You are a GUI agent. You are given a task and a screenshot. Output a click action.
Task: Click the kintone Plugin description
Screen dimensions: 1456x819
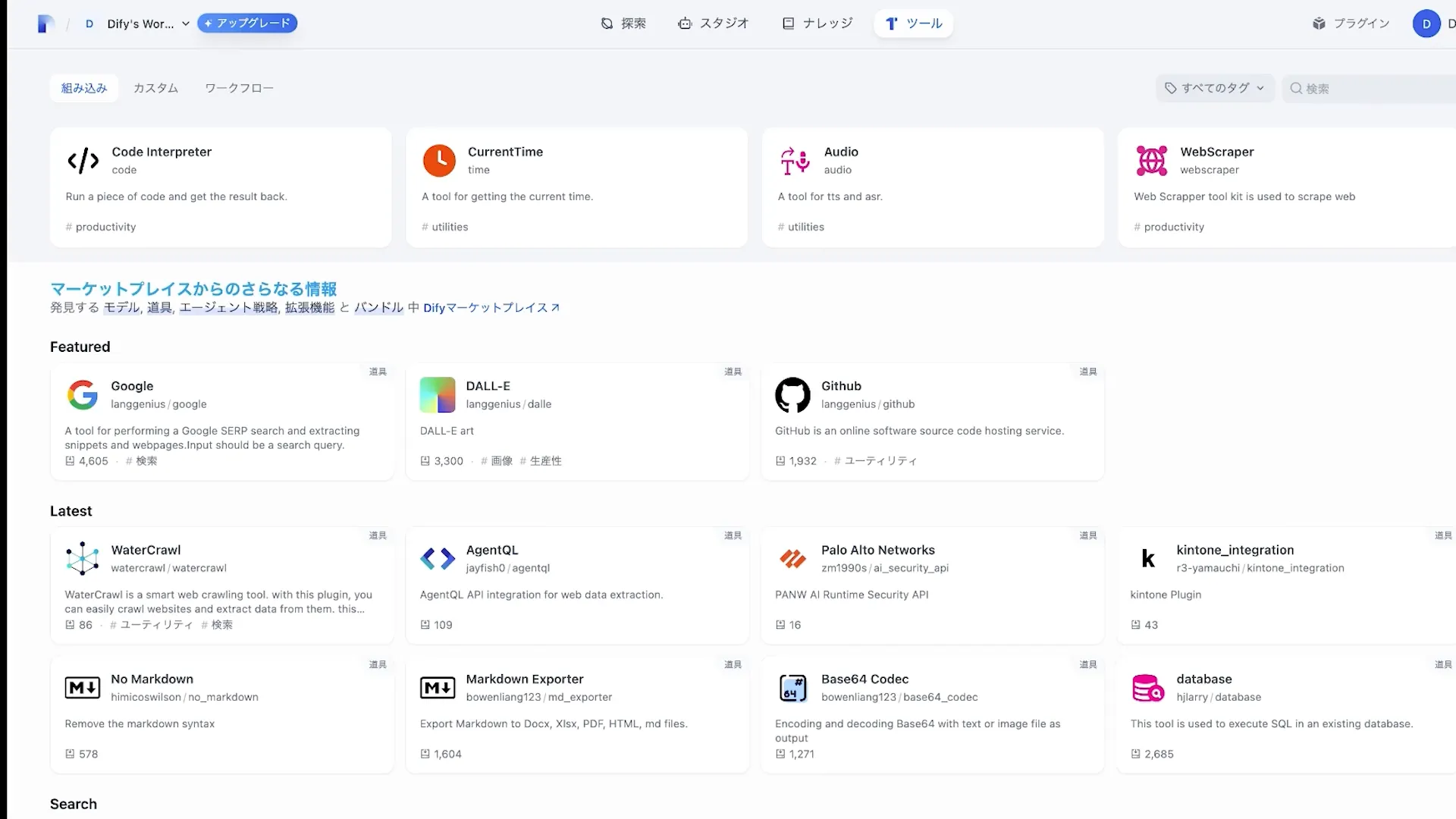click(x=1166, y=595)
